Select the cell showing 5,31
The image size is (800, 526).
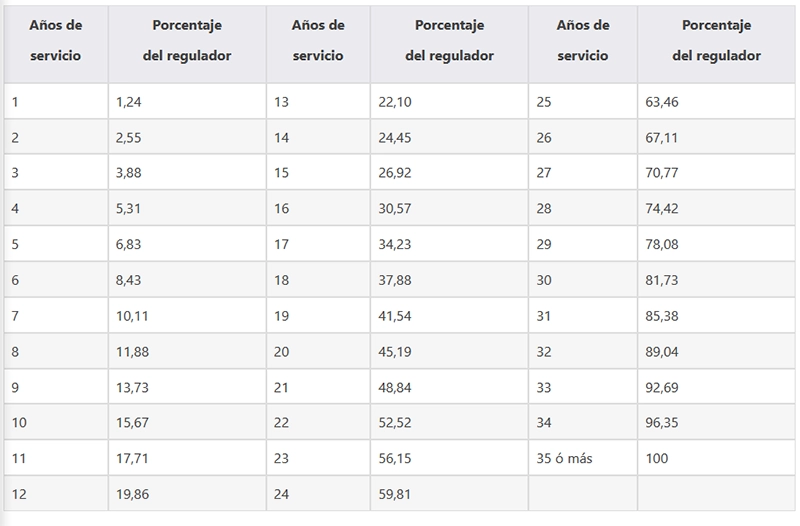pos(187,208)
